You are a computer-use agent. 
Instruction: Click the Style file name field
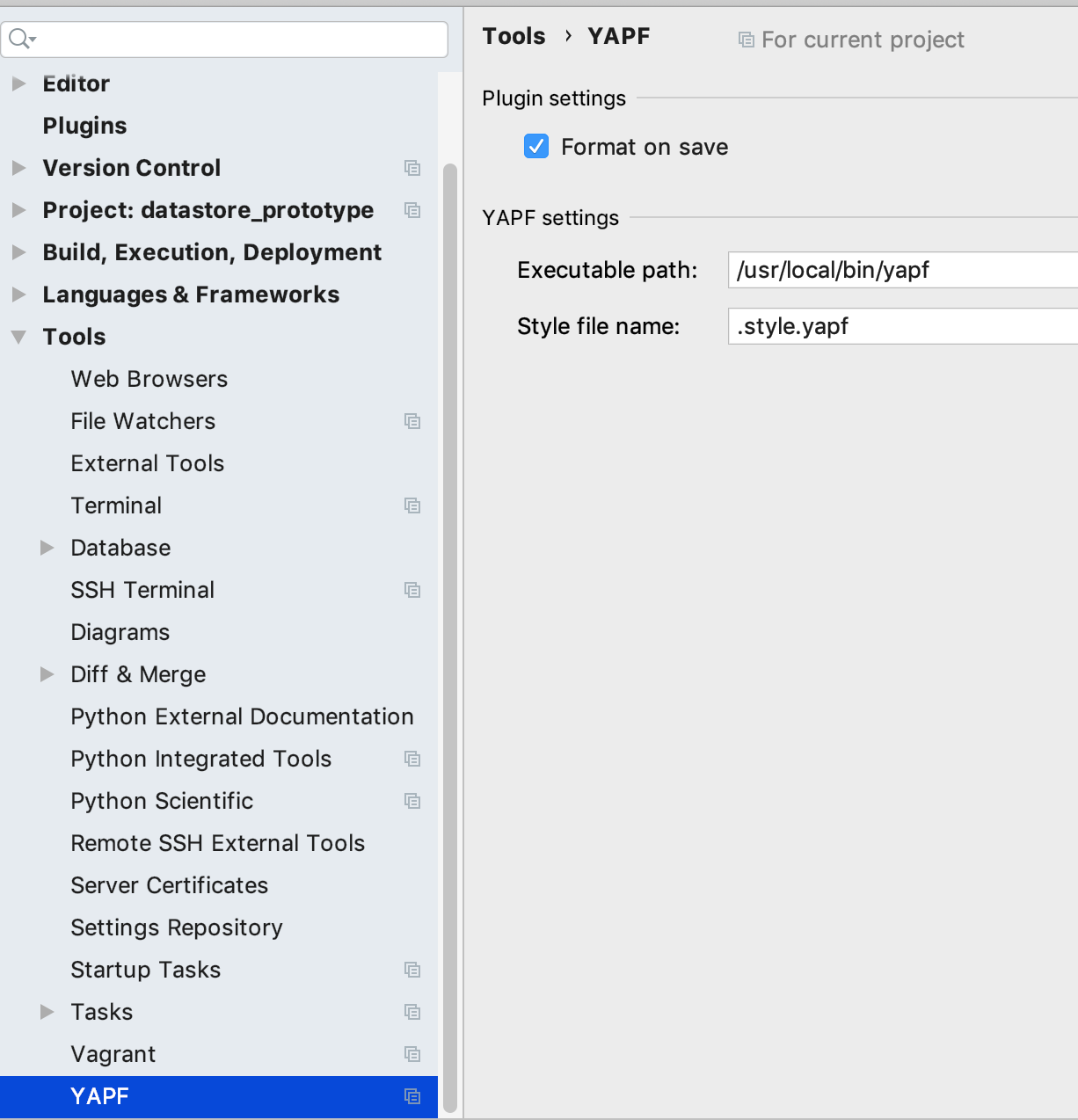tap(903, 326)
